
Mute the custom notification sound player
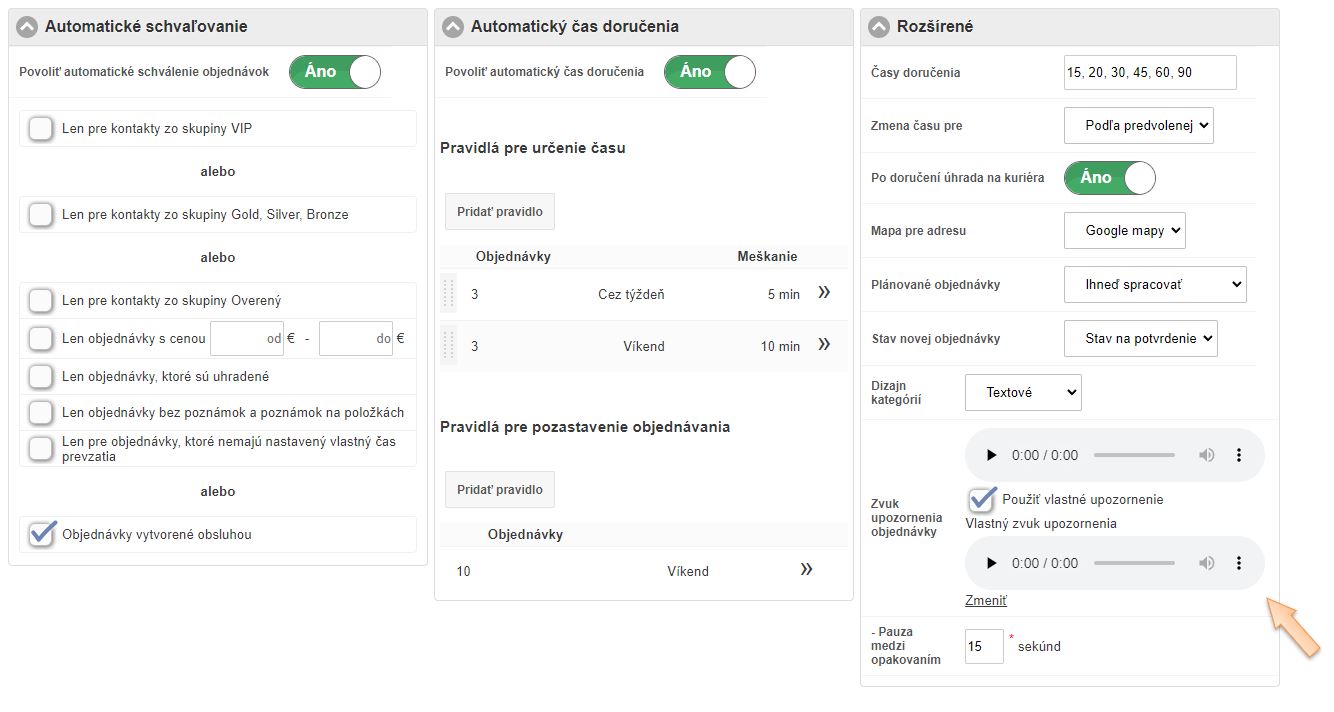[1207, 563]
